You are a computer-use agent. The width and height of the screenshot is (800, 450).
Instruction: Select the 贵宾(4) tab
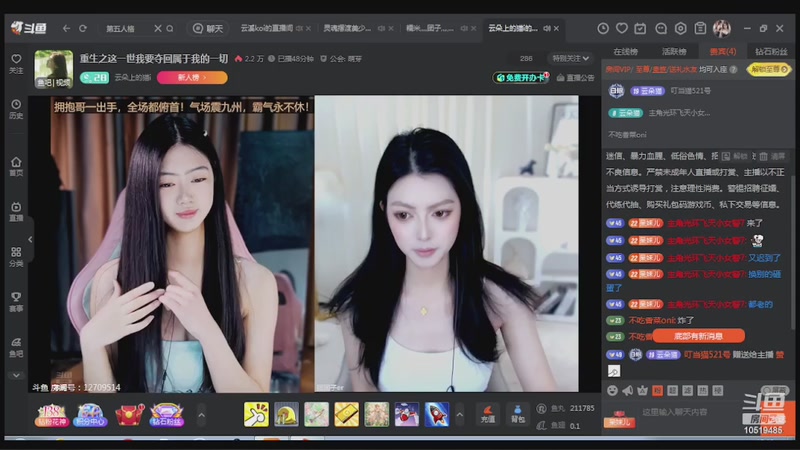(722, 52)
